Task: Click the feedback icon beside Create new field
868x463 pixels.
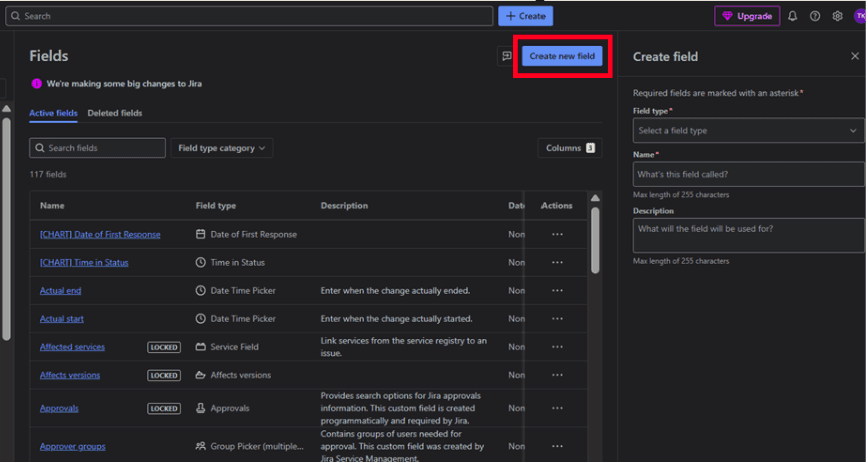Action: [506, 57]
